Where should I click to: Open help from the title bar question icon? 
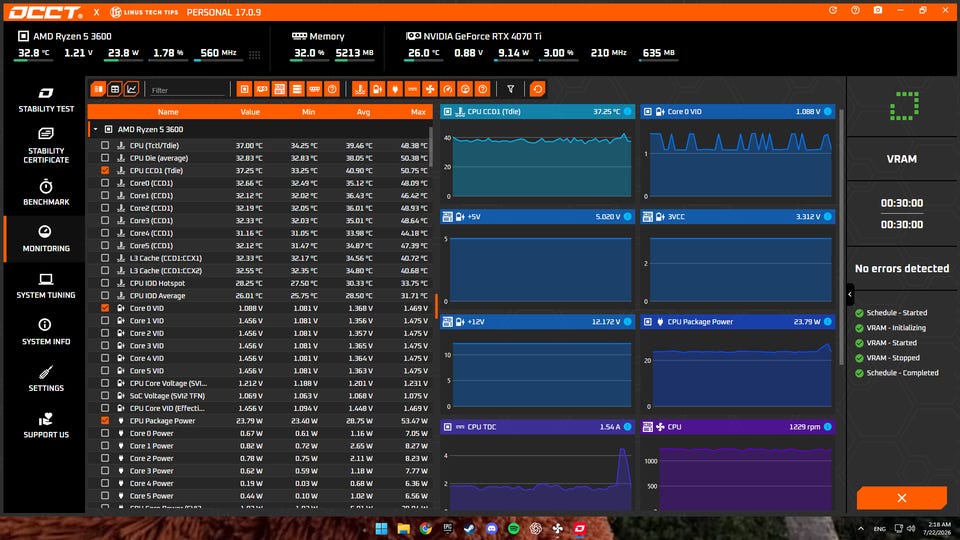click(855, 10)
